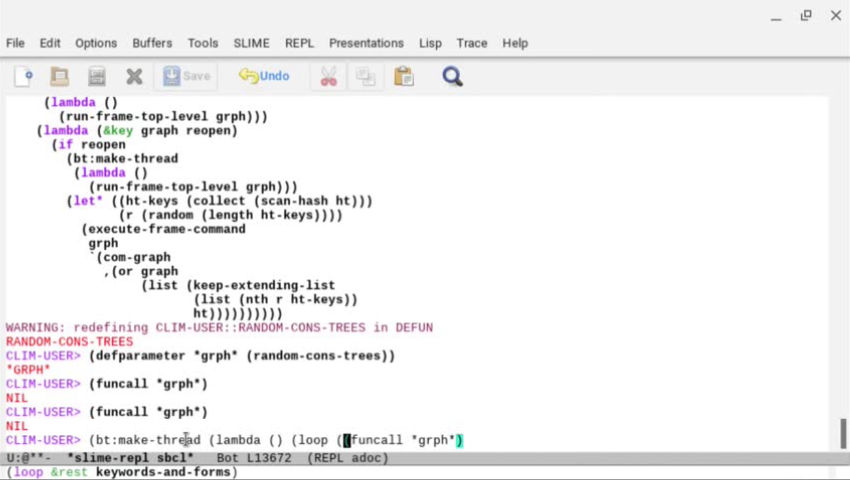This screenshot has width=850, height=480.
Task: Click the New File toolbar icon
Action: tap(23, 76)
